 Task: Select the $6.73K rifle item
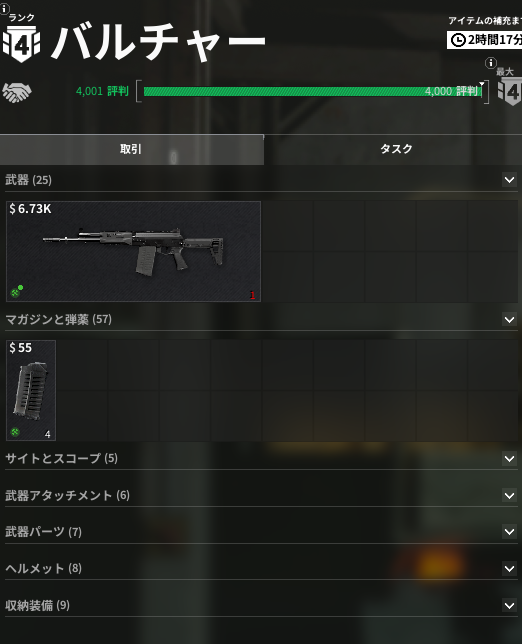click(133, 251)
